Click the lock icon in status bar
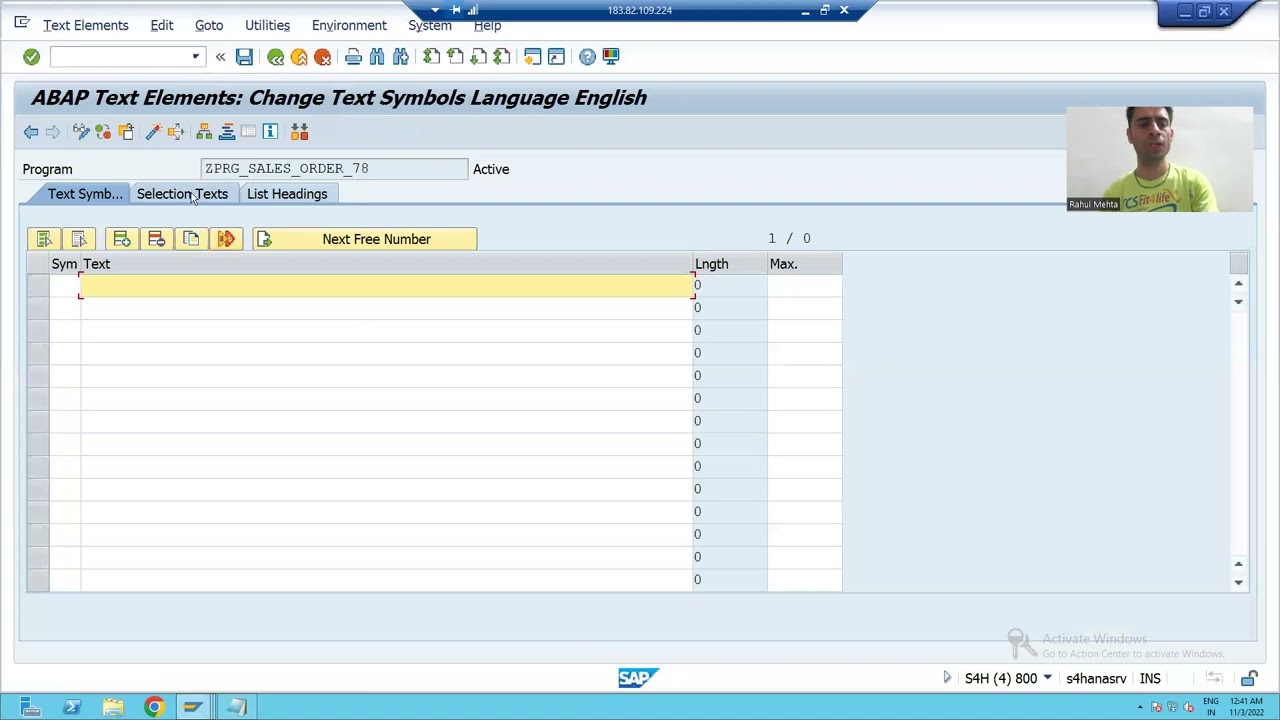 pyautogui.click(x=1249, y=679)
